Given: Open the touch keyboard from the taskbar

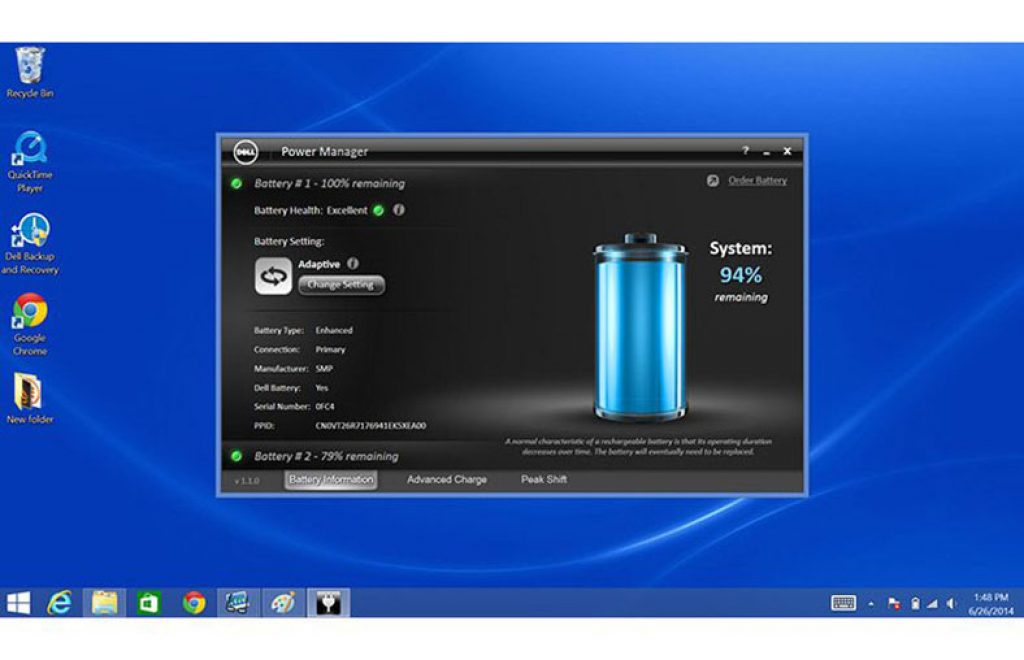Looking at the screenshot, I should click(843, 603).
